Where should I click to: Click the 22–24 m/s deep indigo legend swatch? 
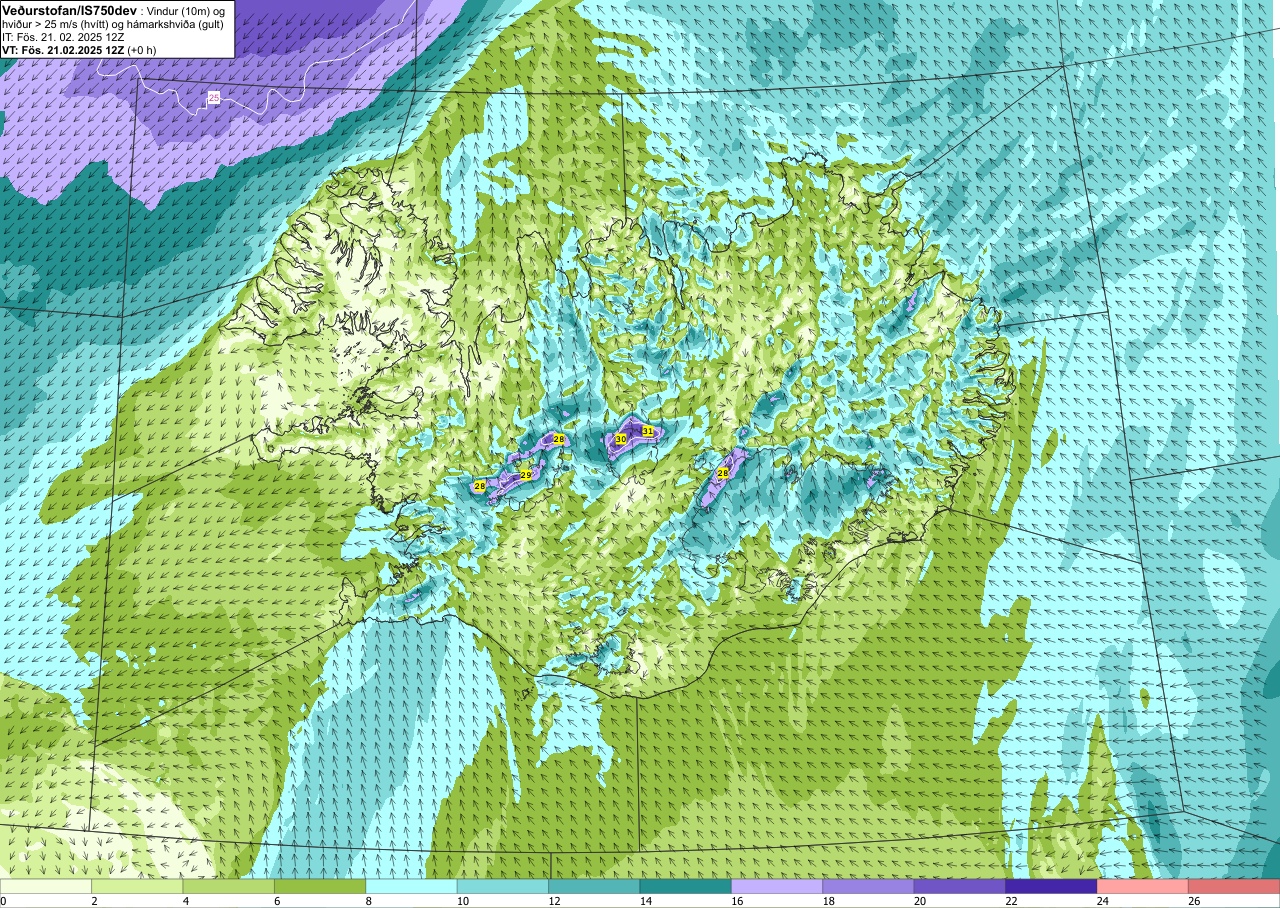click(x=1052, y=886)
